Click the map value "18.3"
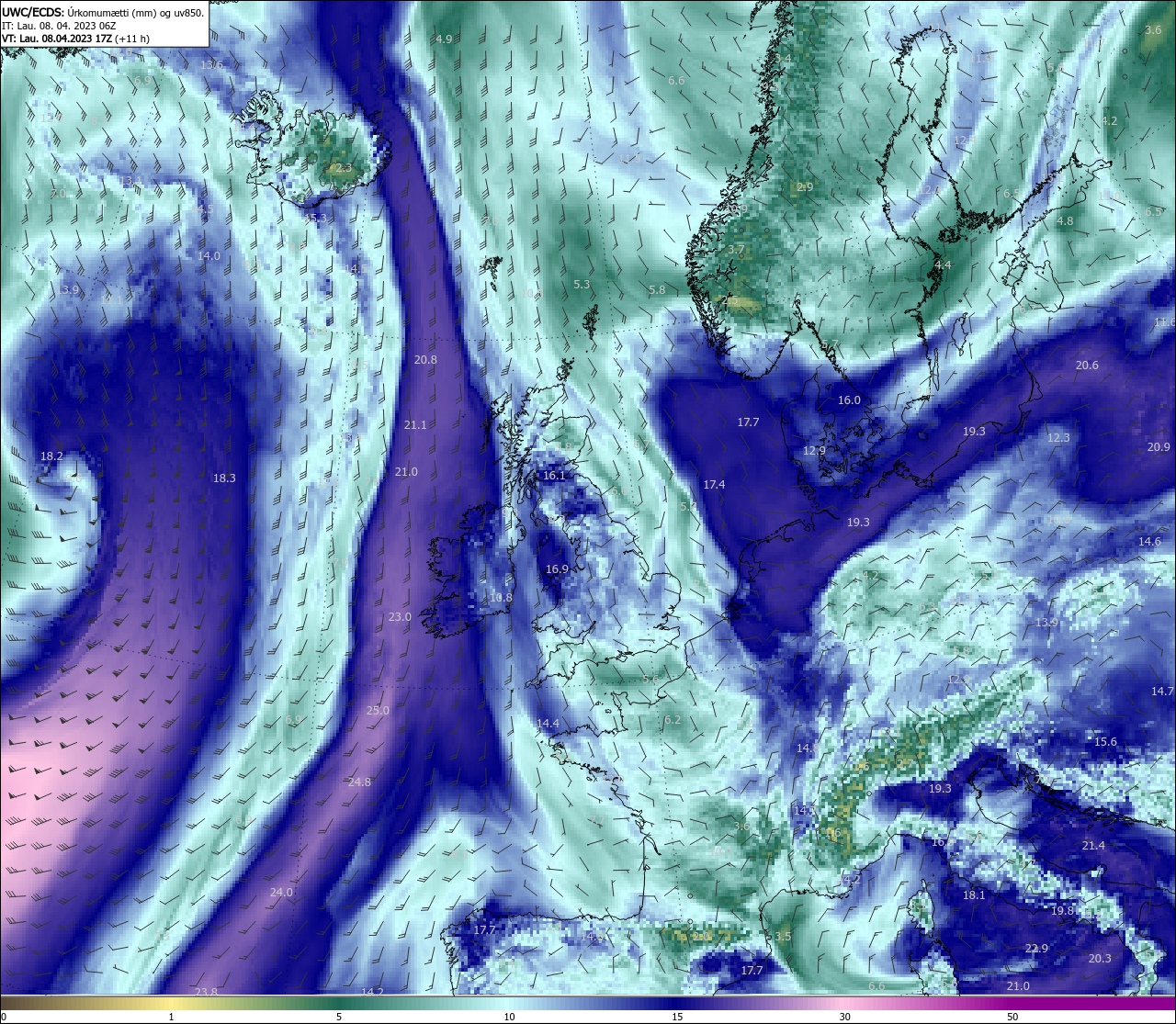1176x1024 pixels. tap(224, 478)
